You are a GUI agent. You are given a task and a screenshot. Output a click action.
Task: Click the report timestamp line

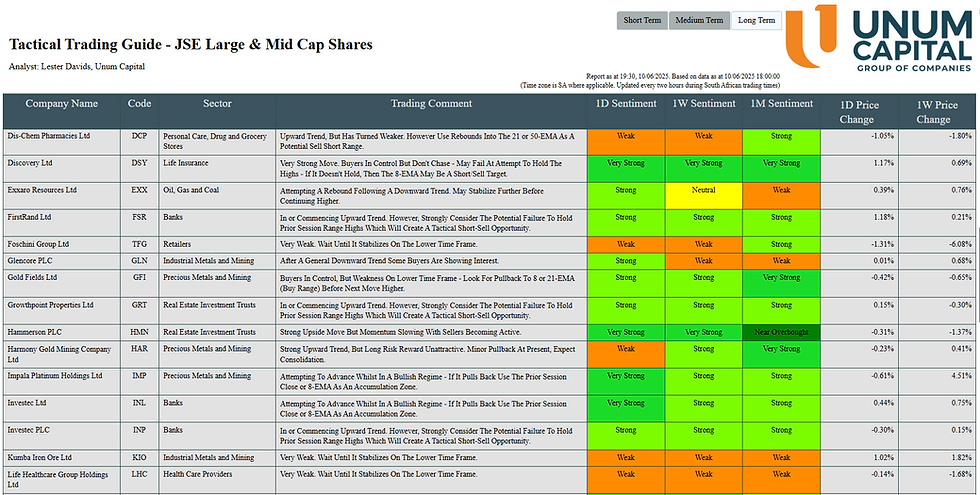(682, 76)
